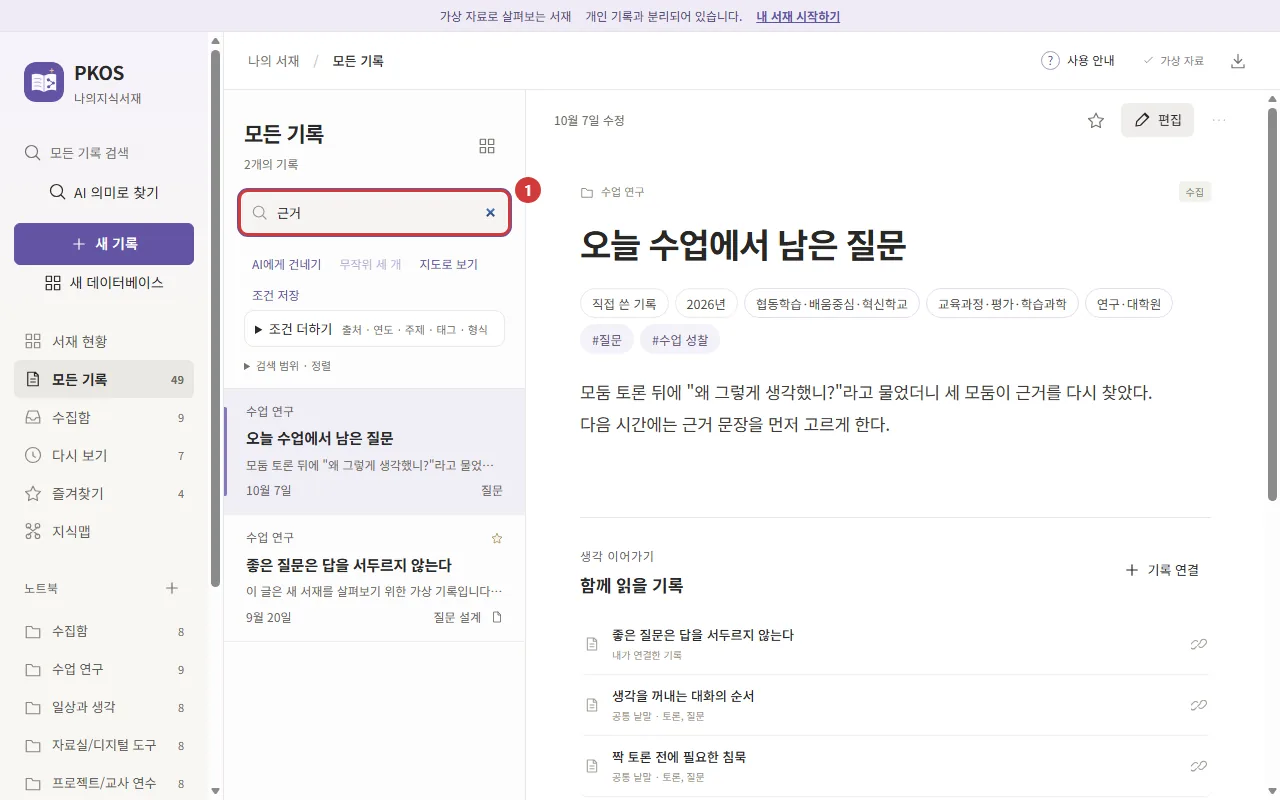Expand 조건 더하기 filter section
Image resolution: width=1280 pixels, height=800 pixels.
[x=374, y=329]
